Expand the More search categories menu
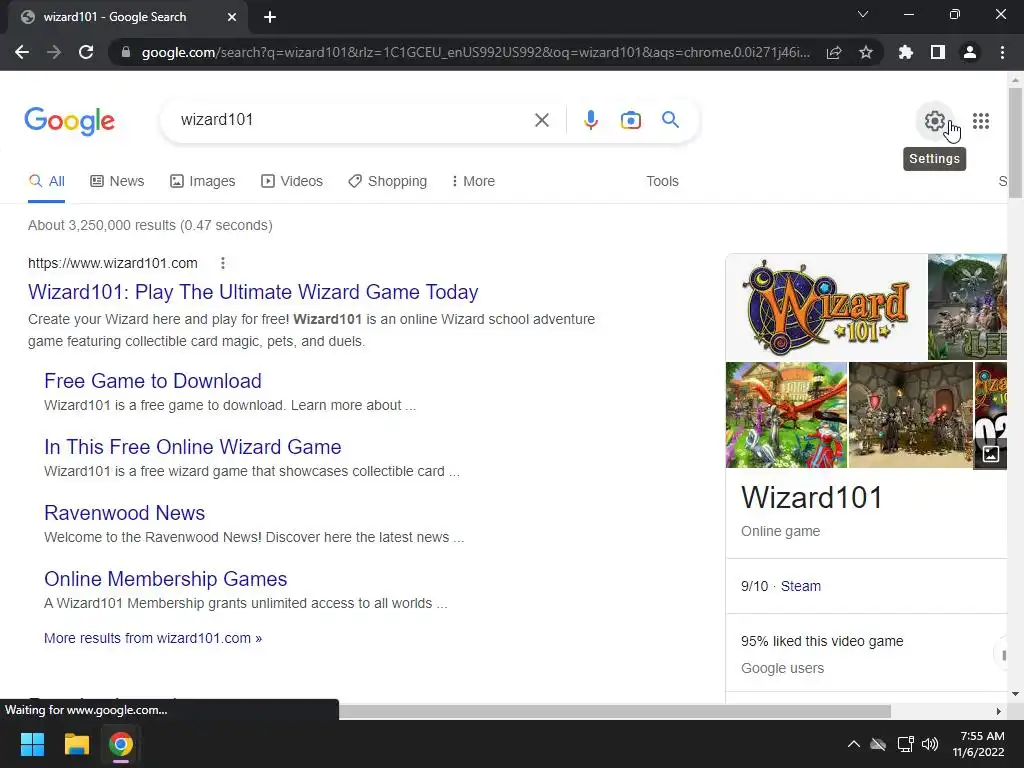Screen dimensions: 1024x768 pos(473,182)
